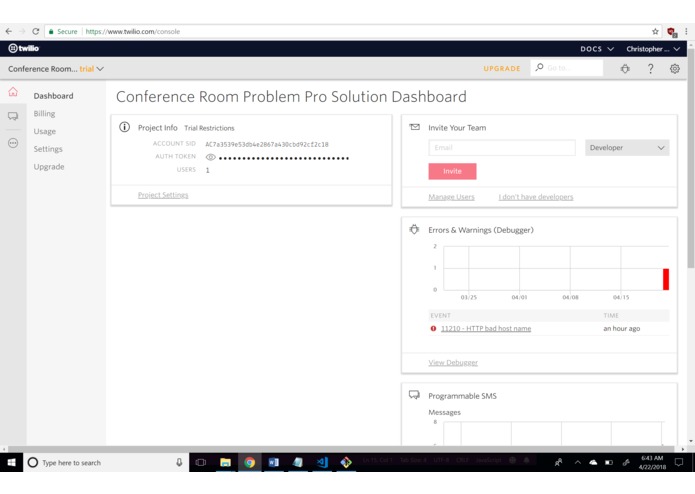
Task: Click the browser address bar URL
Action: [x=133, y=31]
